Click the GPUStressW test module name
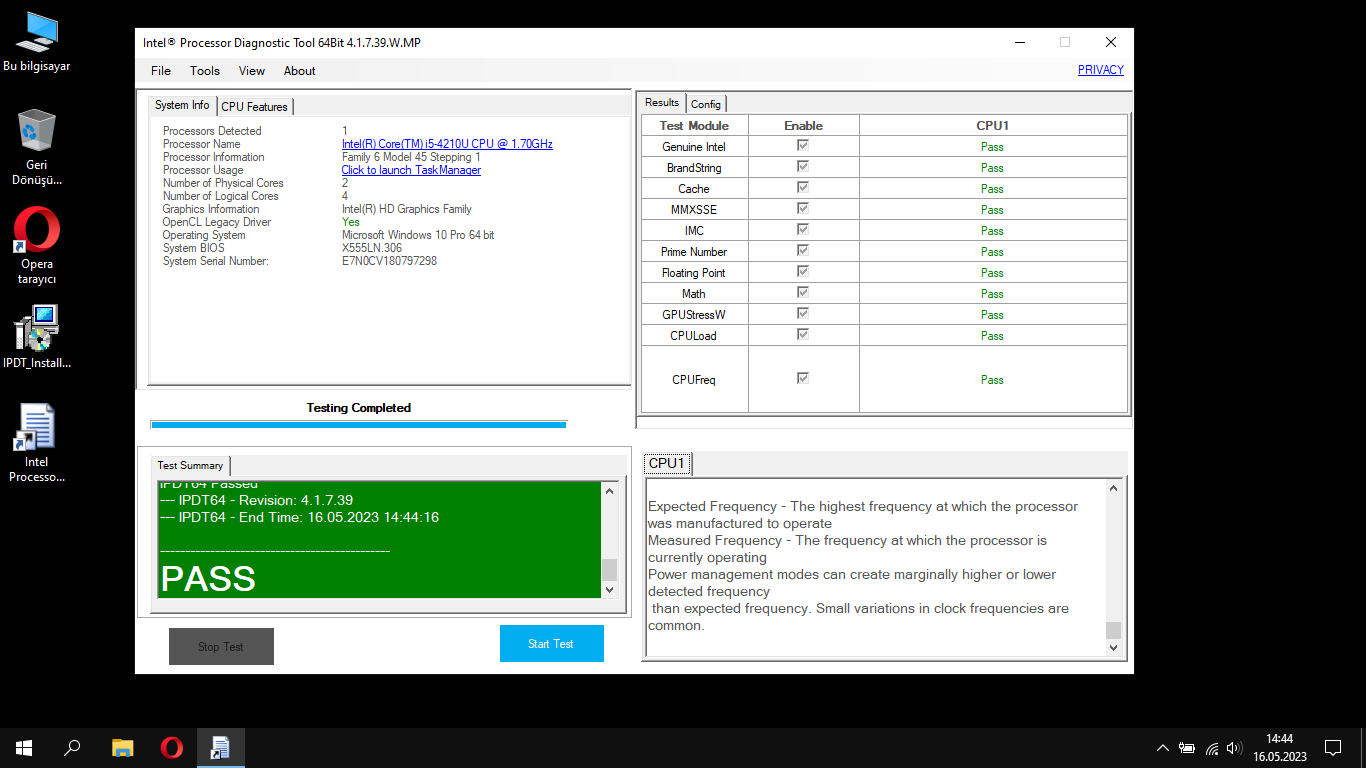 (x=694, y=315)
